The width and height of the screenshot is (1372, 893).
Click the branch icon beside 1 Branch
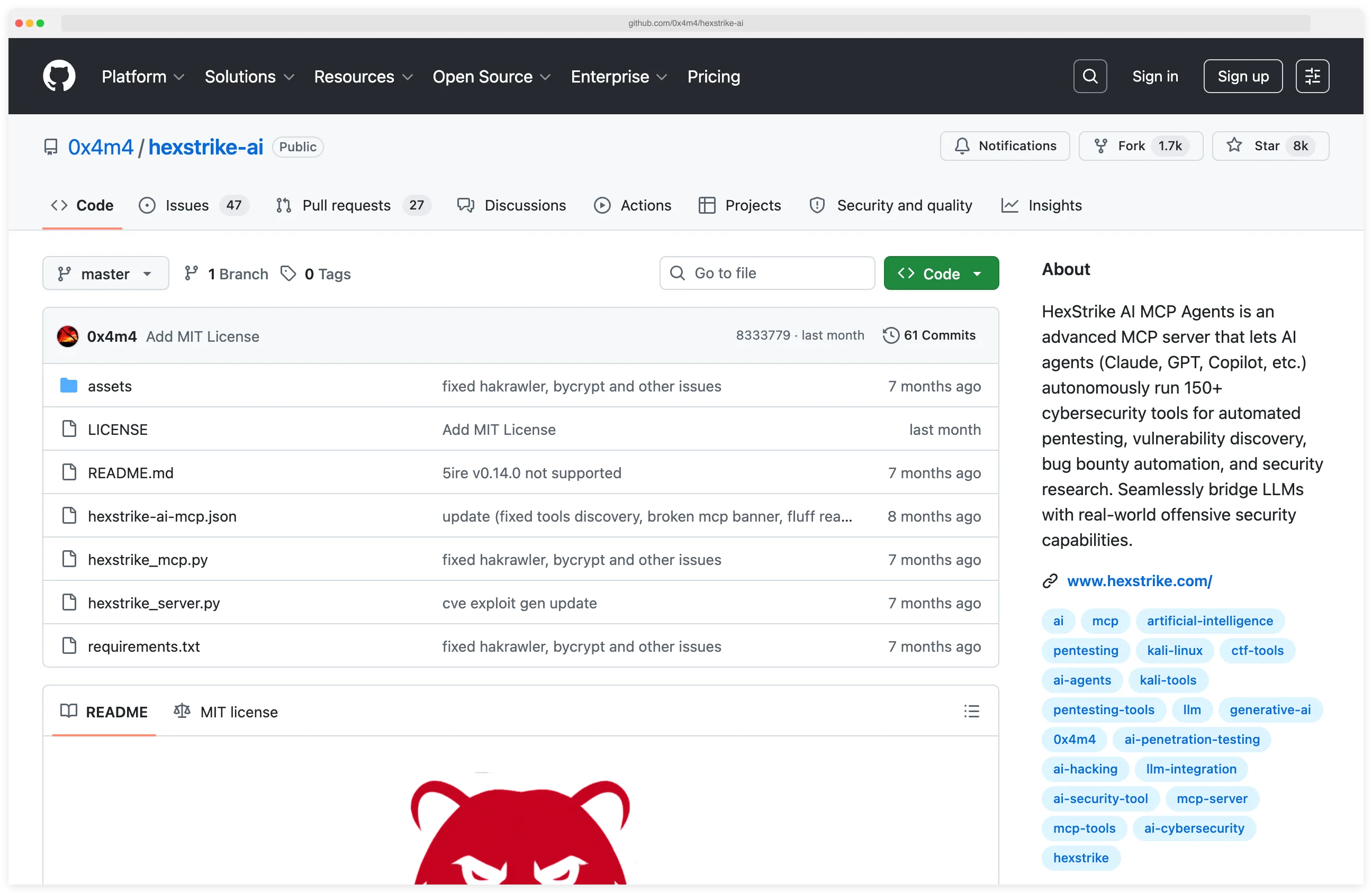(x=192, y=273)
